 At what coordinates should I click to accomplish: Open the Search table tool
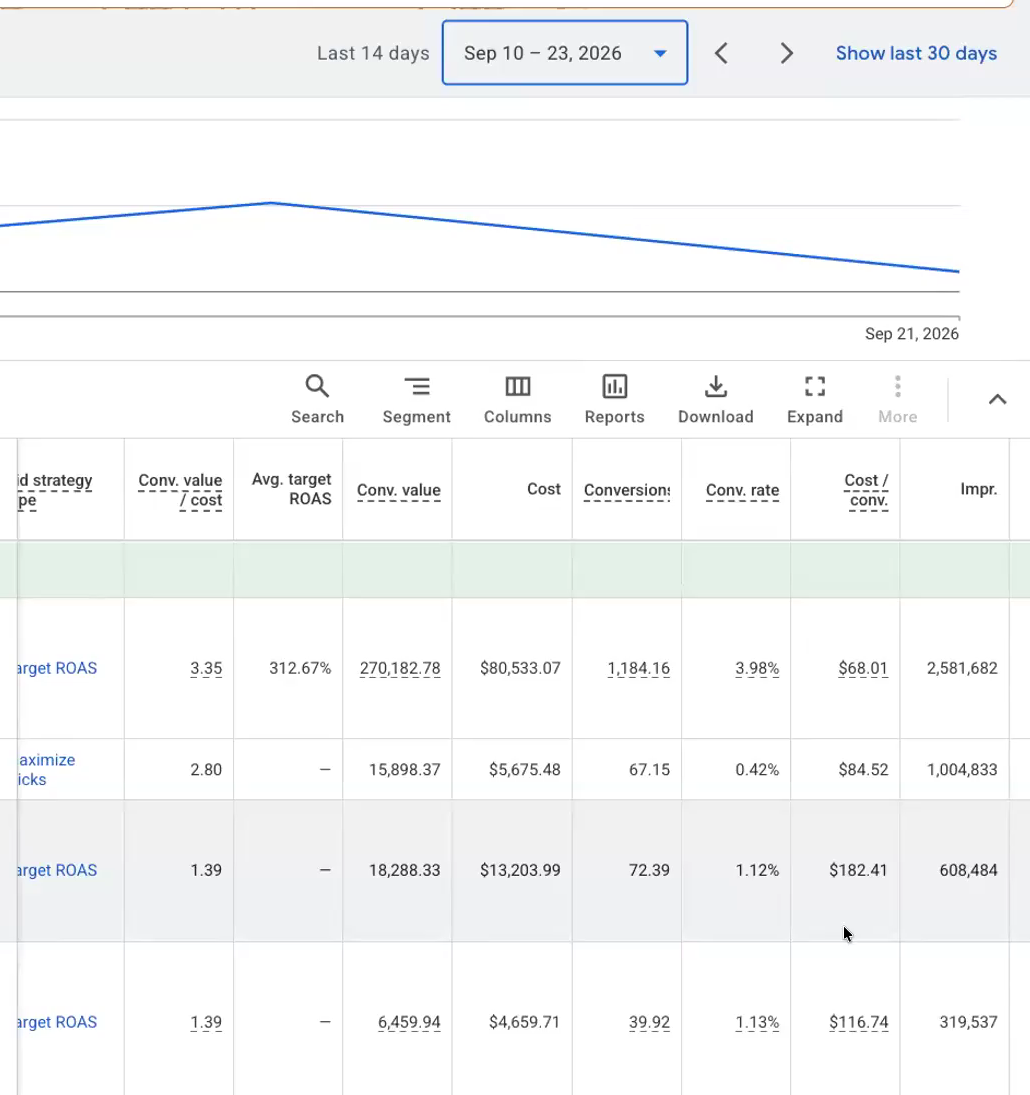pyautogui.click(x=317, y=399)
